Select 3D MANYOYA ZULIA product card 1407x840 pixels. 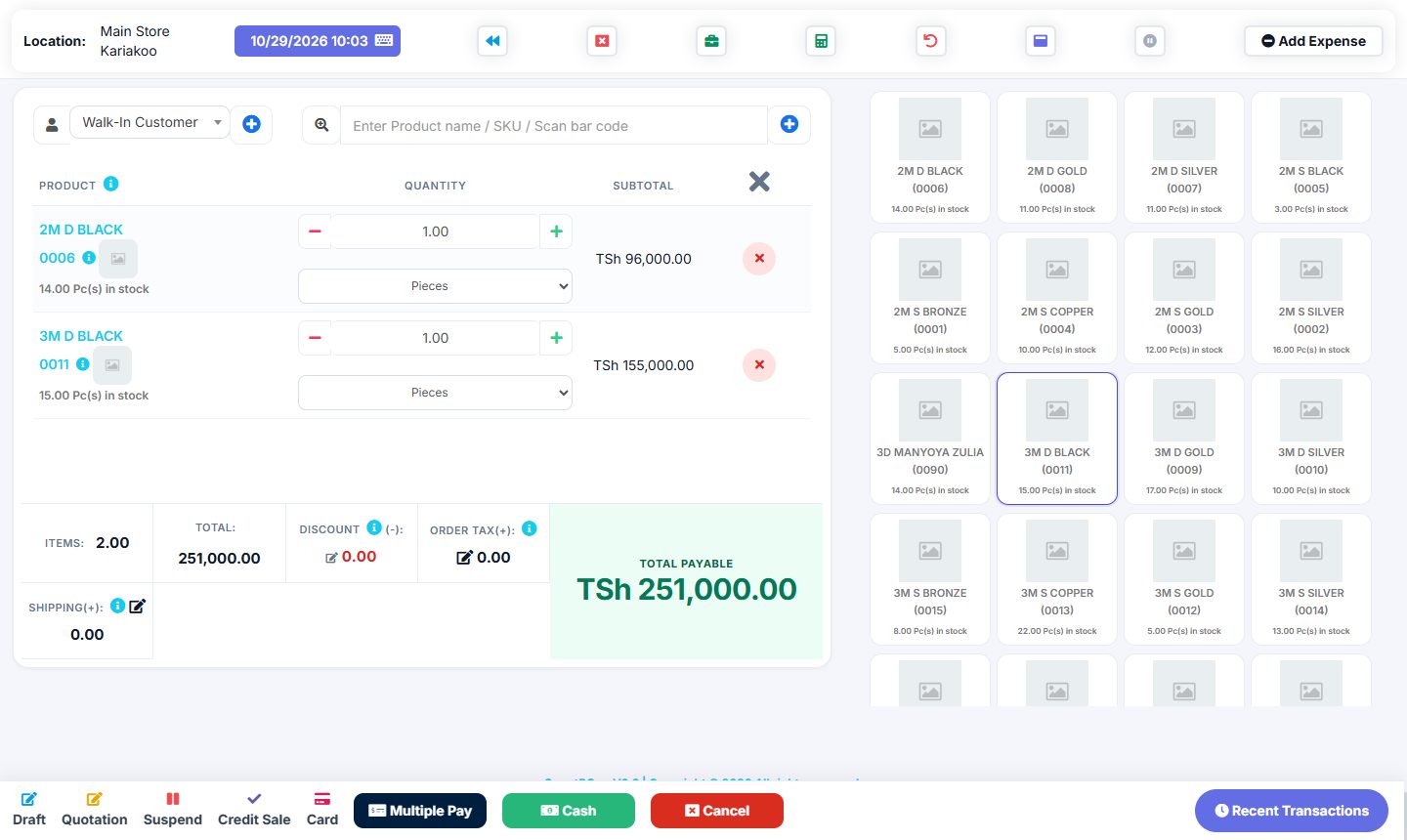pyautogui.click(x=930, y=440)
